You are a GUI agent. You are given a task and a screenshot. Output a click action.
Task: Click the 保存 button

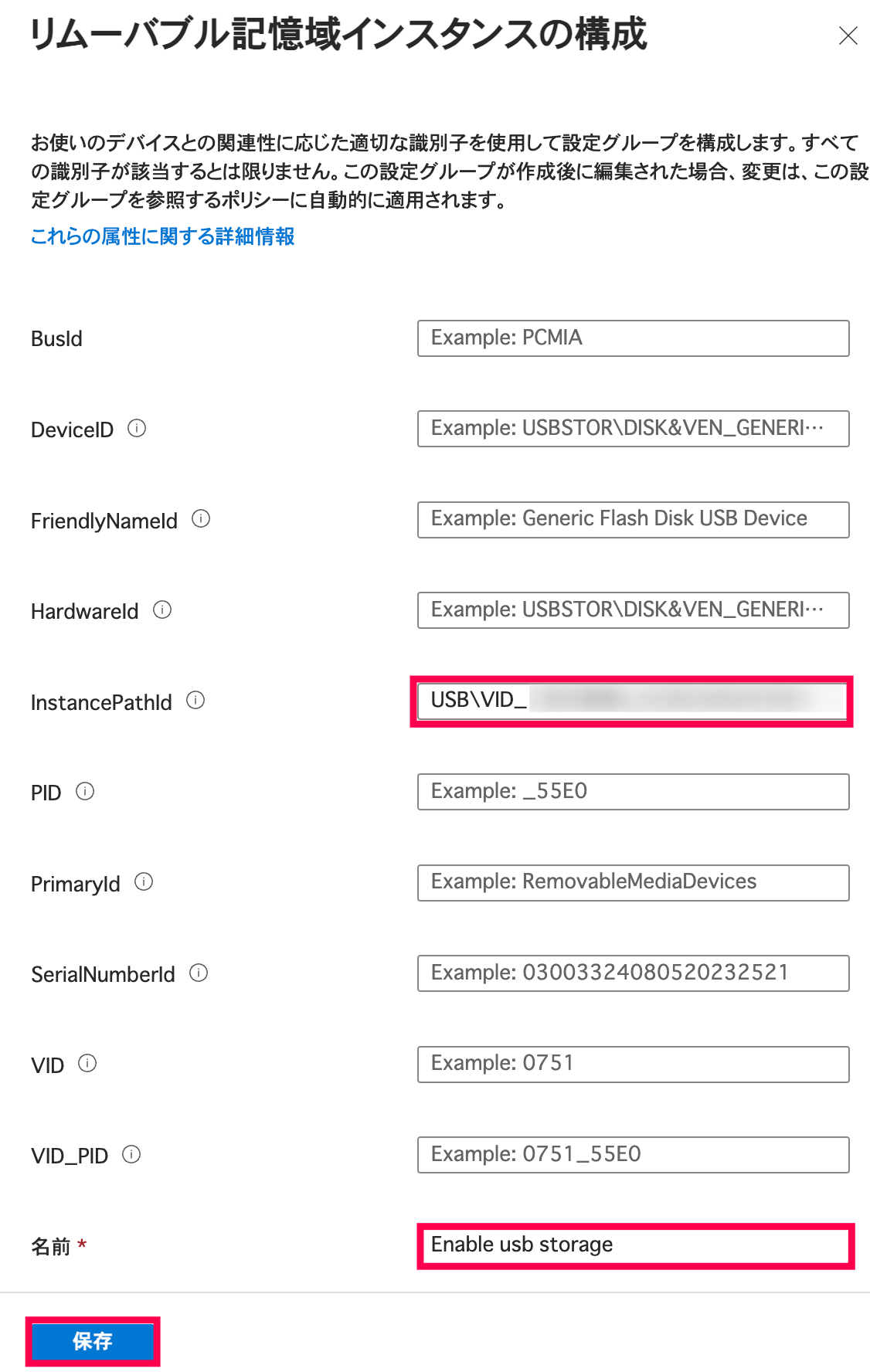93,1341
